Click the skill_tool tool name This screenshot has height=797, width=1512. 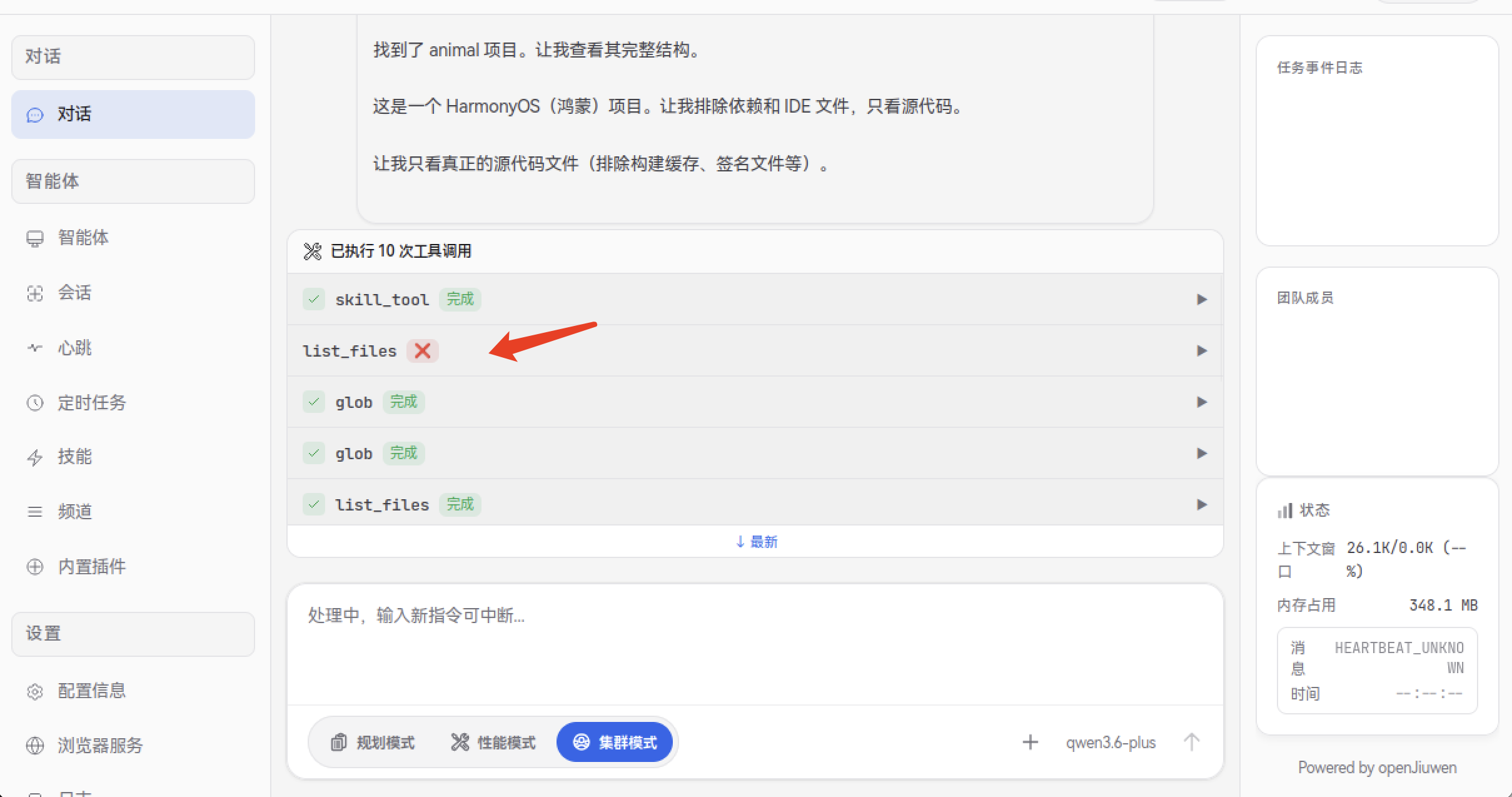(x=382, y=300)
